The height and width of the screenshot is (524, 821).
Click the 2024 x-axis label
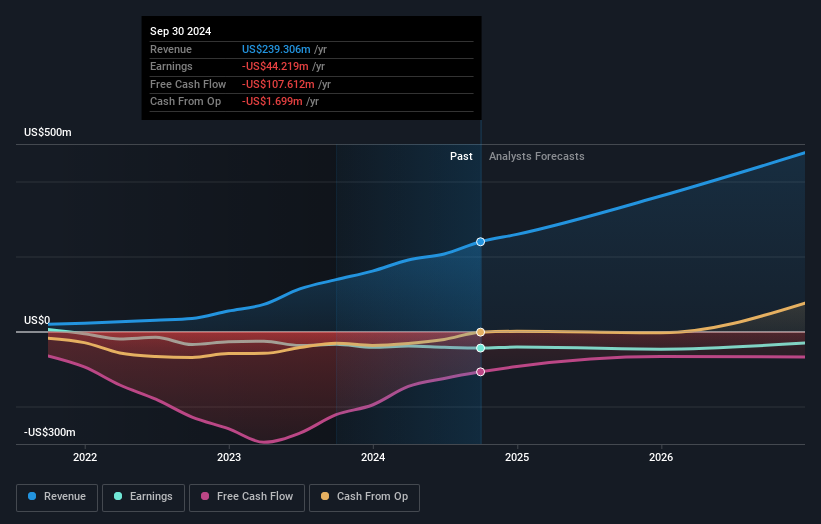[x=373, y=457]
